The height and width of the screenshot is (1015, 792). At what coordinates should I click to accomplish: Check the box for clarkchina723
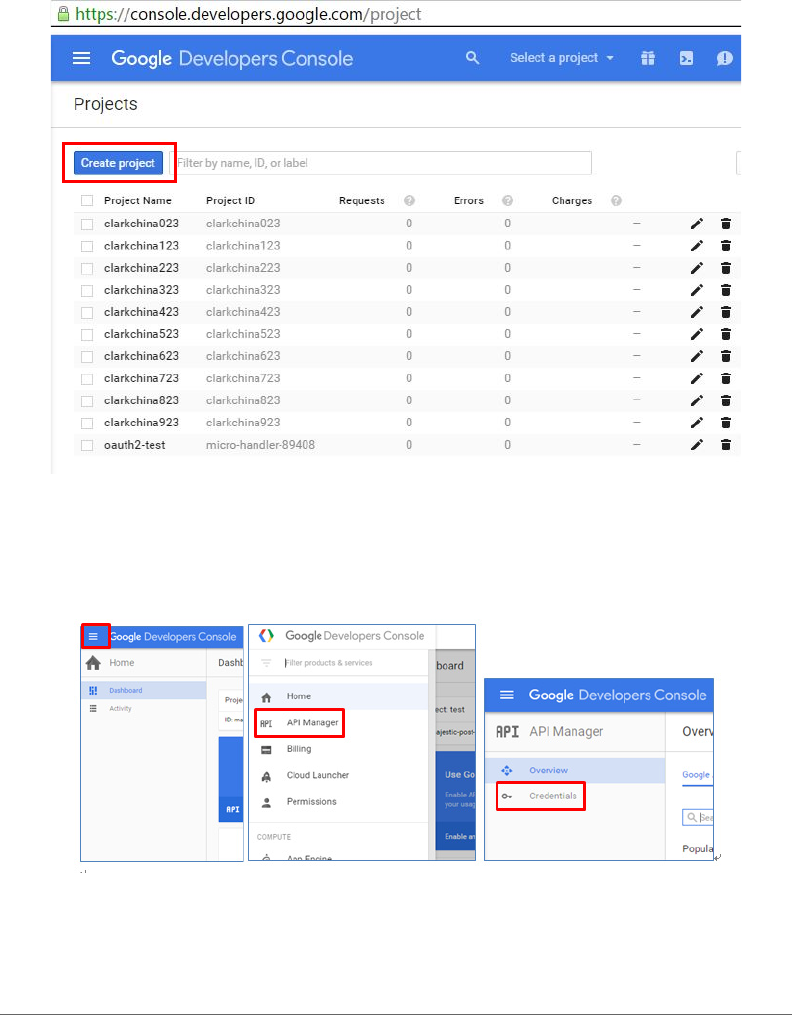coord(87,379)
